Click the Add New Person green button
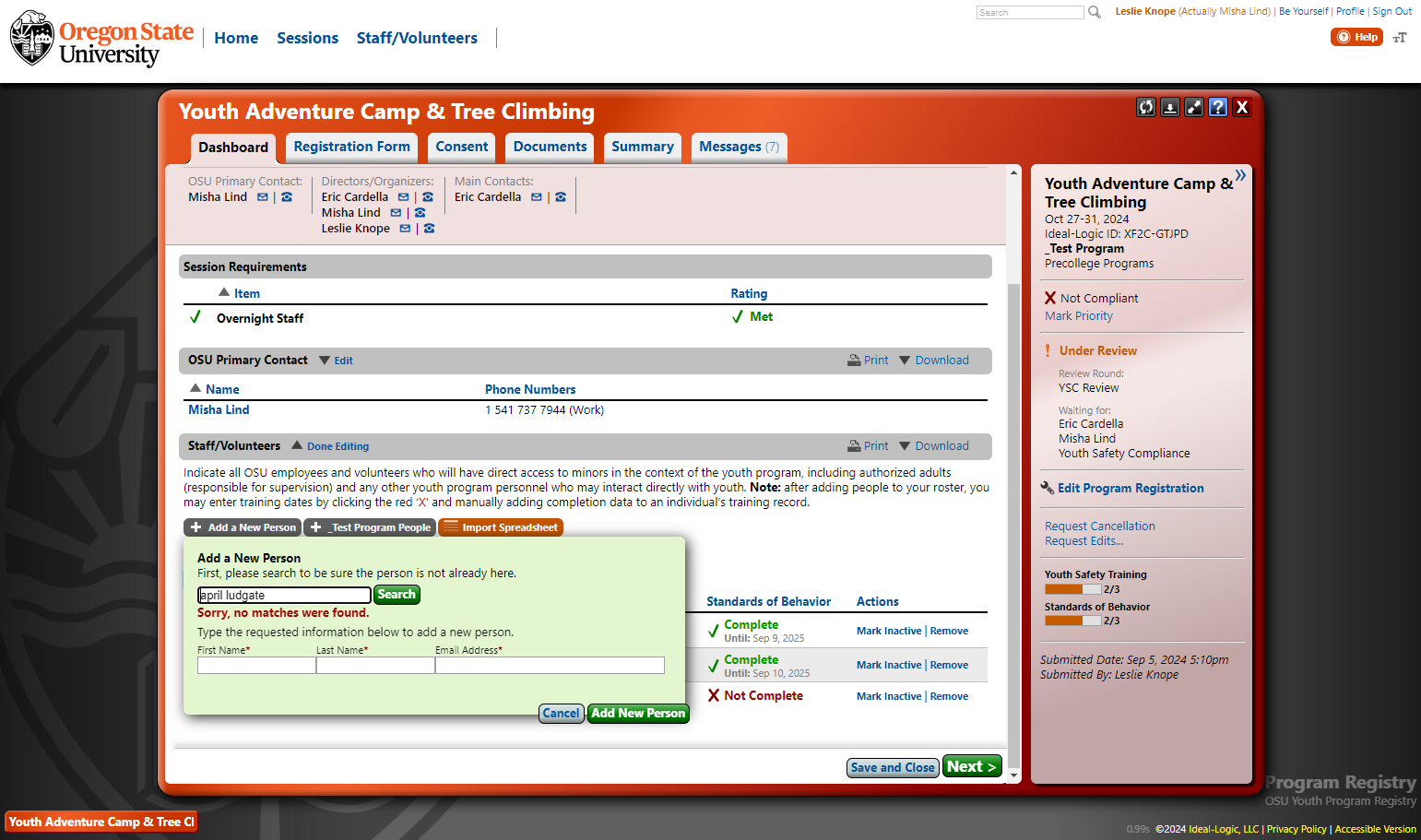 638,714
